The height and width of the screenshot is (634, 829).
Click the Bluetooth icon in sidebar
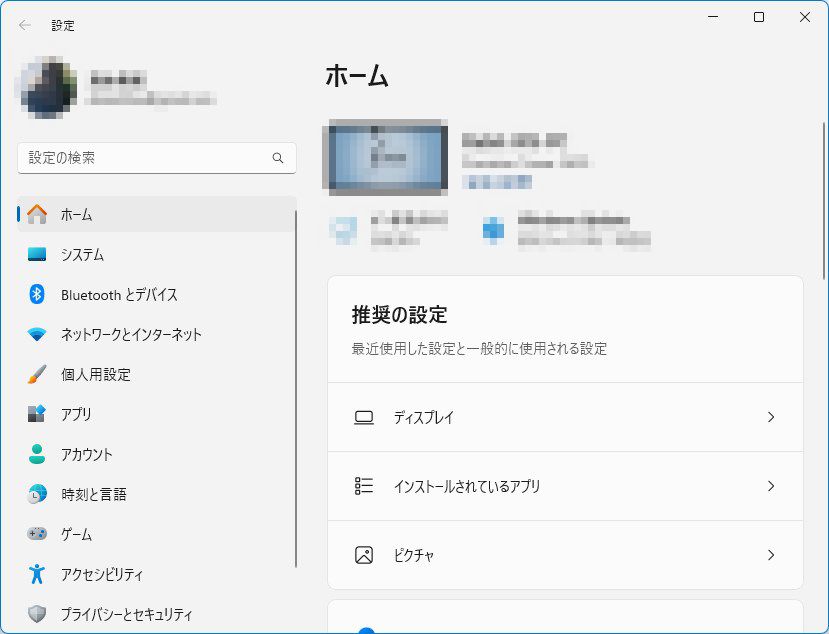click(37, 294)
